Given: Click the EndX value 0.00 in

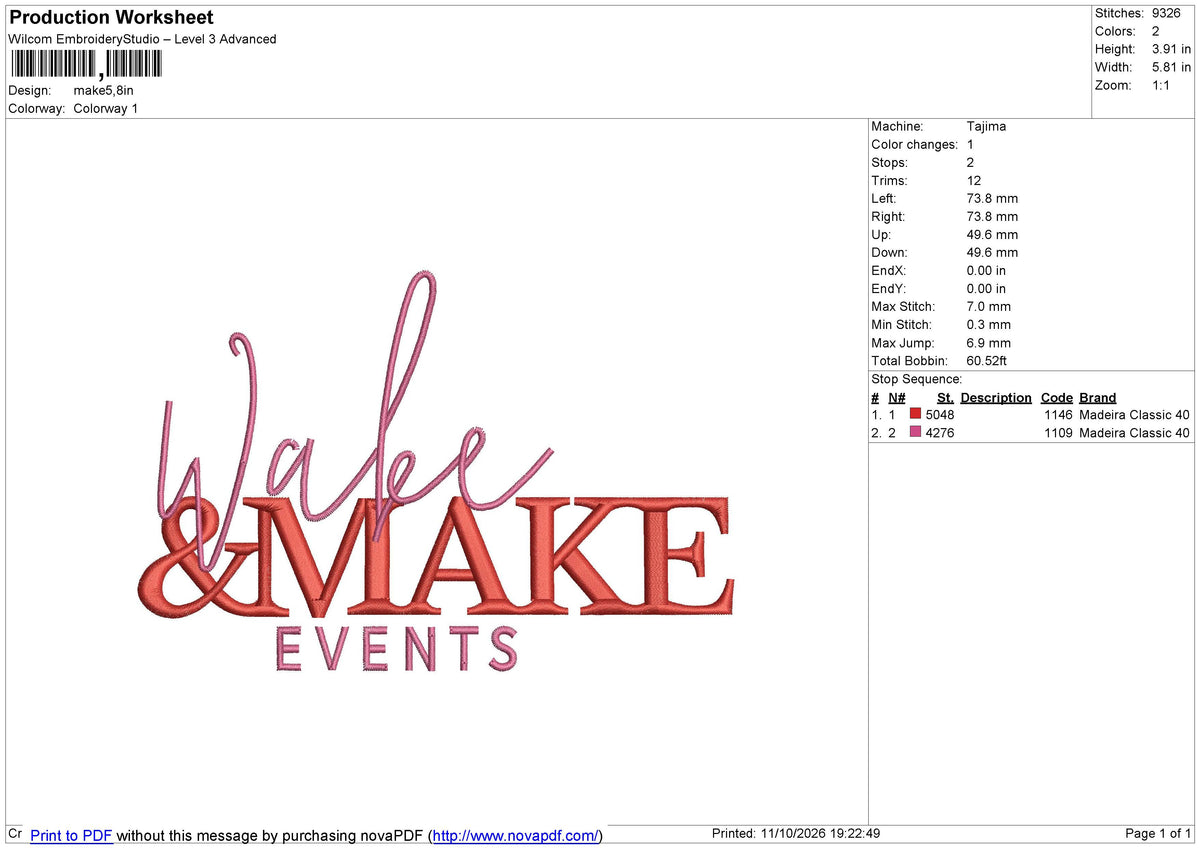Looking at the screenshot, I should click(987, 271).
